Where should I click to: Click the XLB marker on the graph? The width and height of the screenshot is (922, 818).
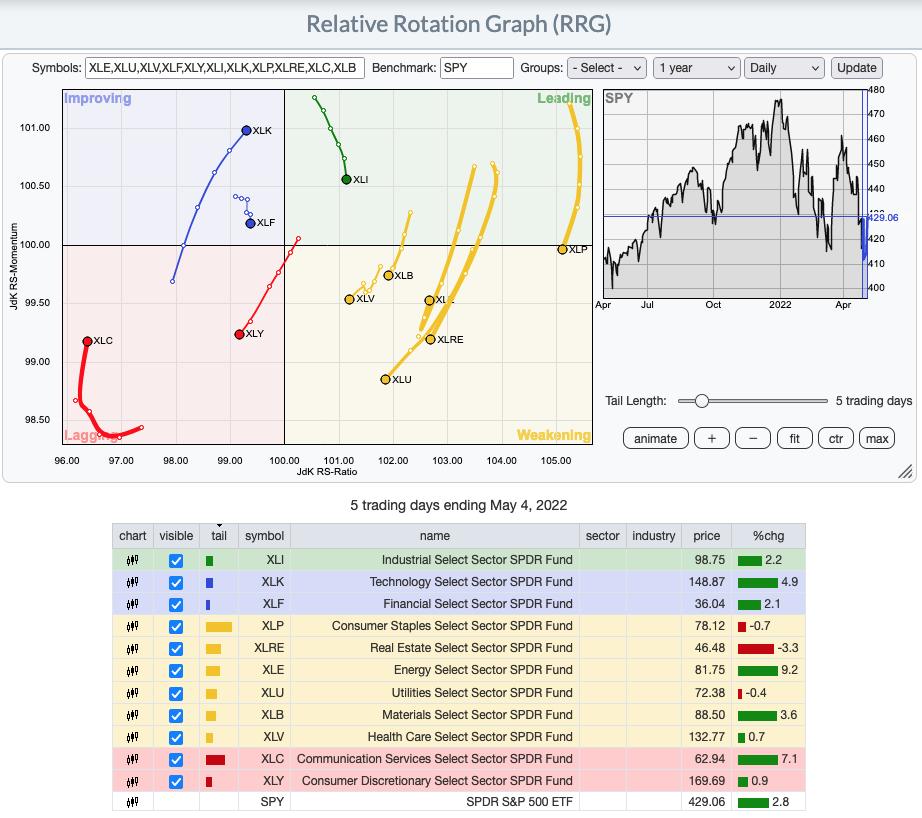click(x=388, y=275)
